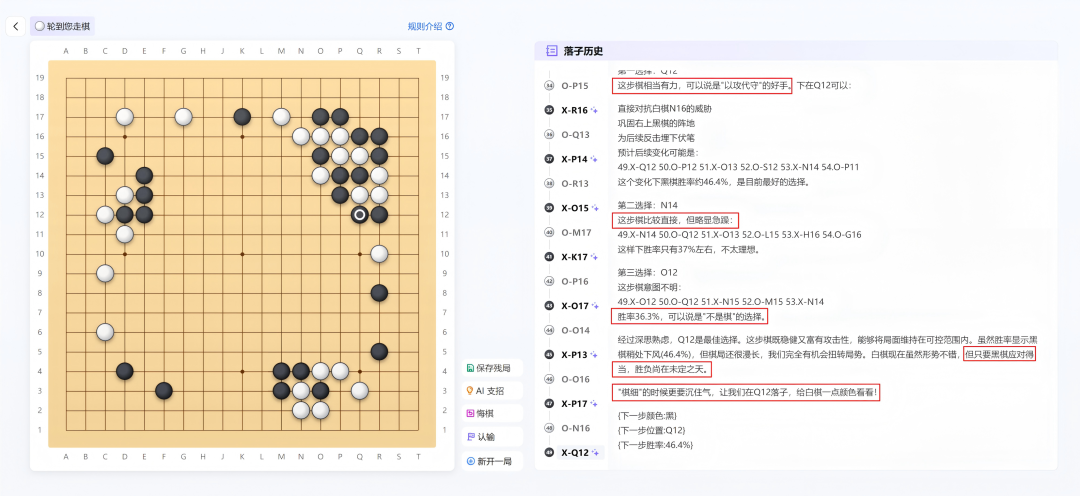
Task: Select the O-P15 move in history
Action: 574,86
